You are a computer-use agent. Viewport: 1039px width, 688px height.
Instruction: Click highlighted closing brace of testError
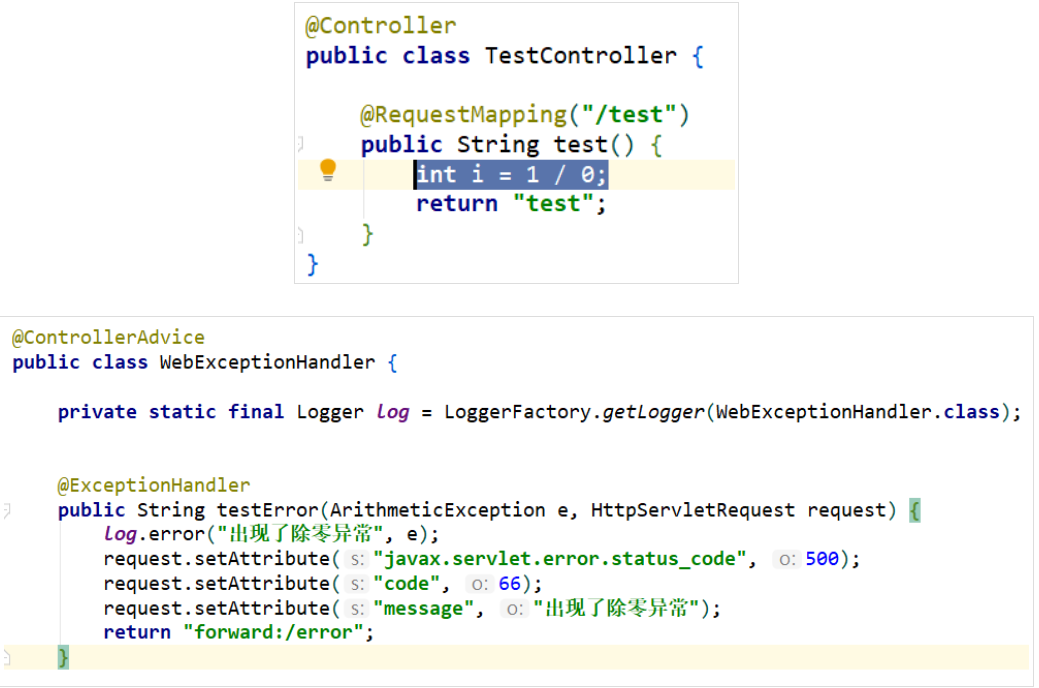pyautogui.click(x=63, y=658)
